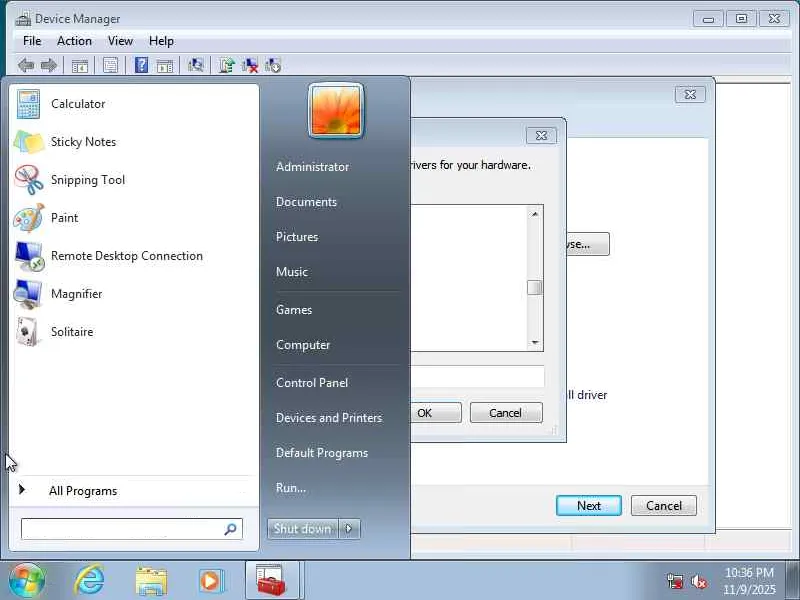
Task: Open Administrator folder in Start menu
Action: pos(312,167)
